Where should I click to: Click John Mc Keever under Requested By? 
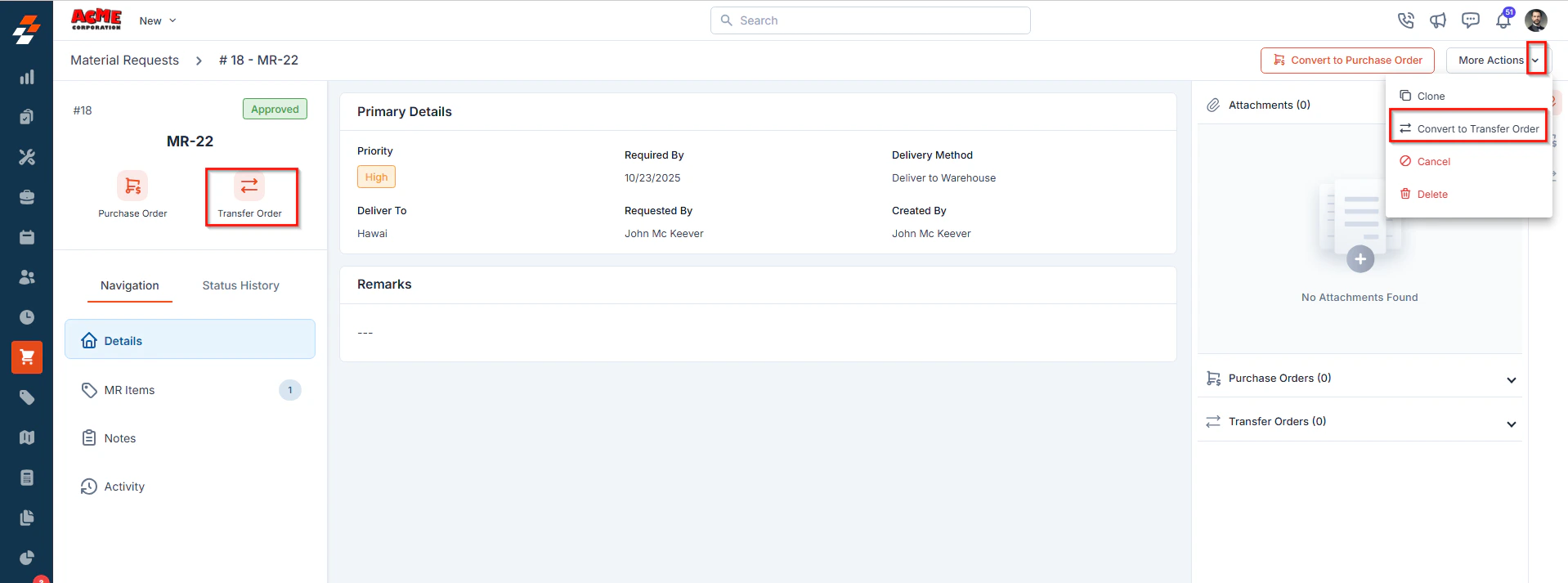pos(664,233)
